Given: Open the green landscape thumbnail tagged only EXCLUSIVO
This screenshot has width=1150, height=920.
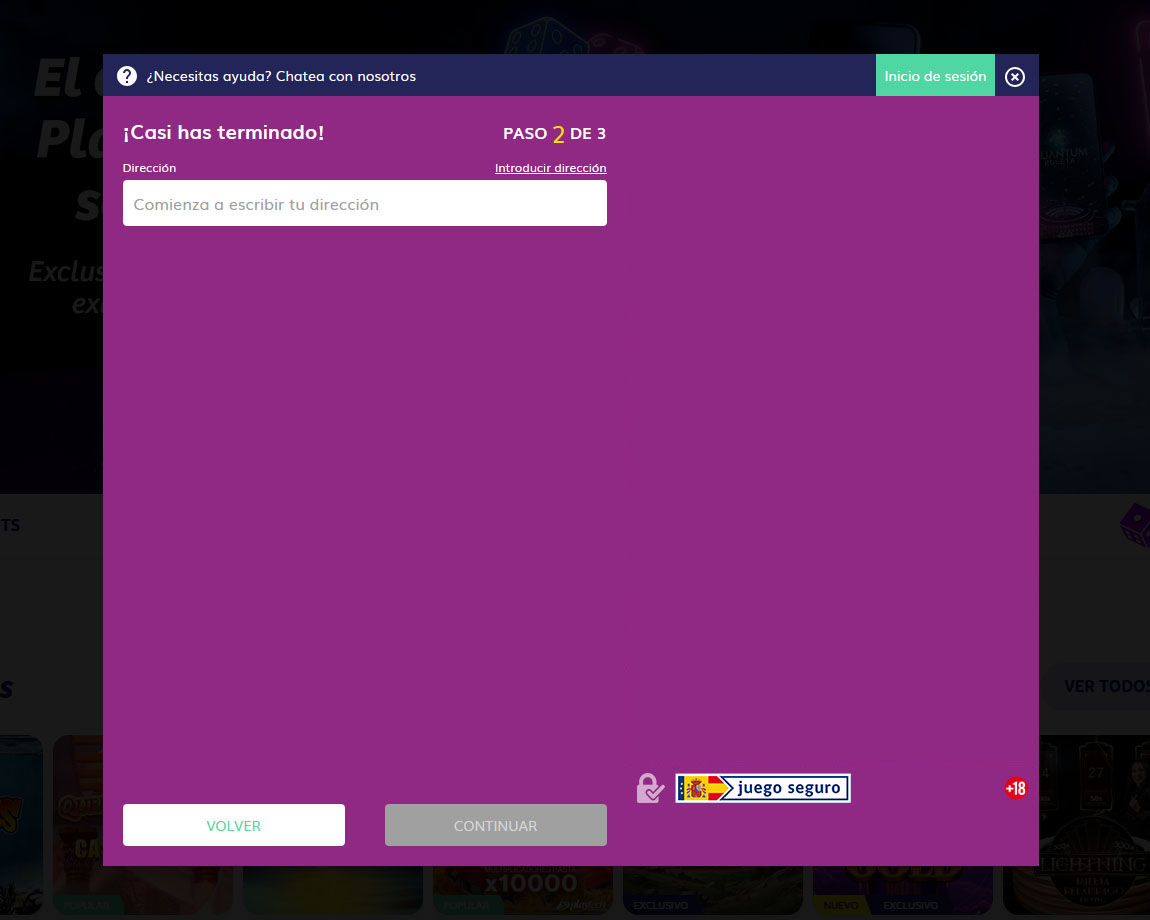Looking at the screenshot, I should coord(712,890).
